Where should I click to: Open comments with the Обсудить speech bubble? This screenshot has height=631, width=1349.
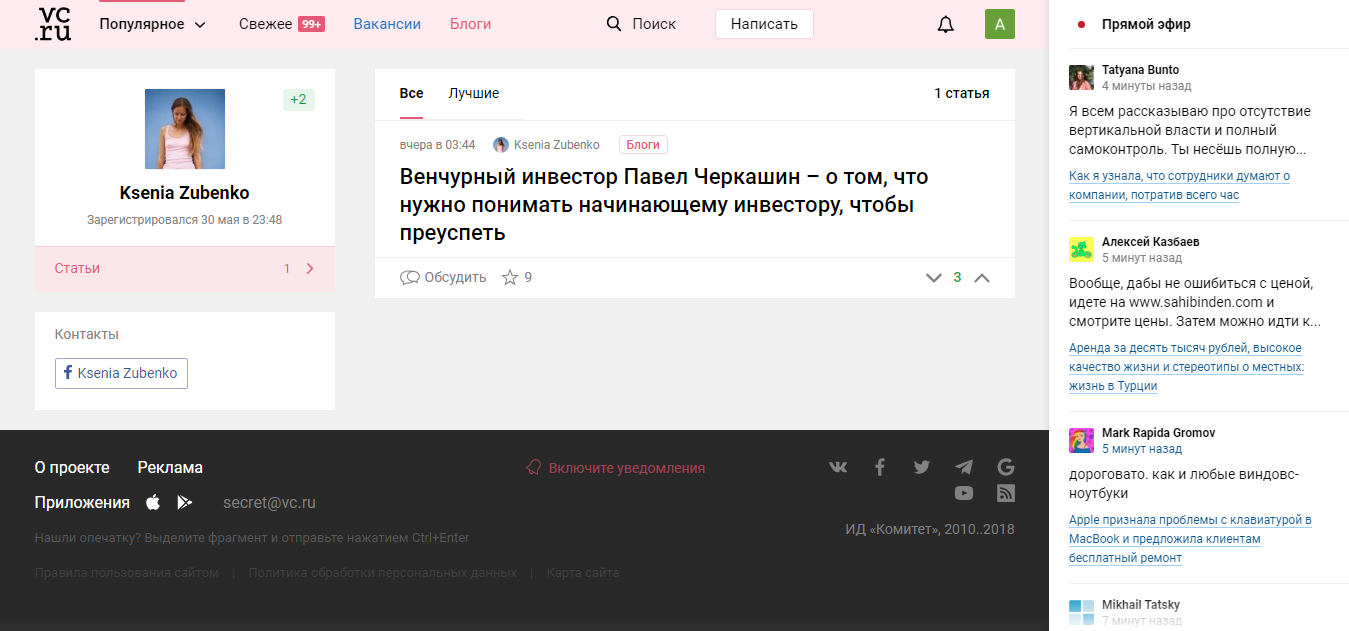[443, 277]
